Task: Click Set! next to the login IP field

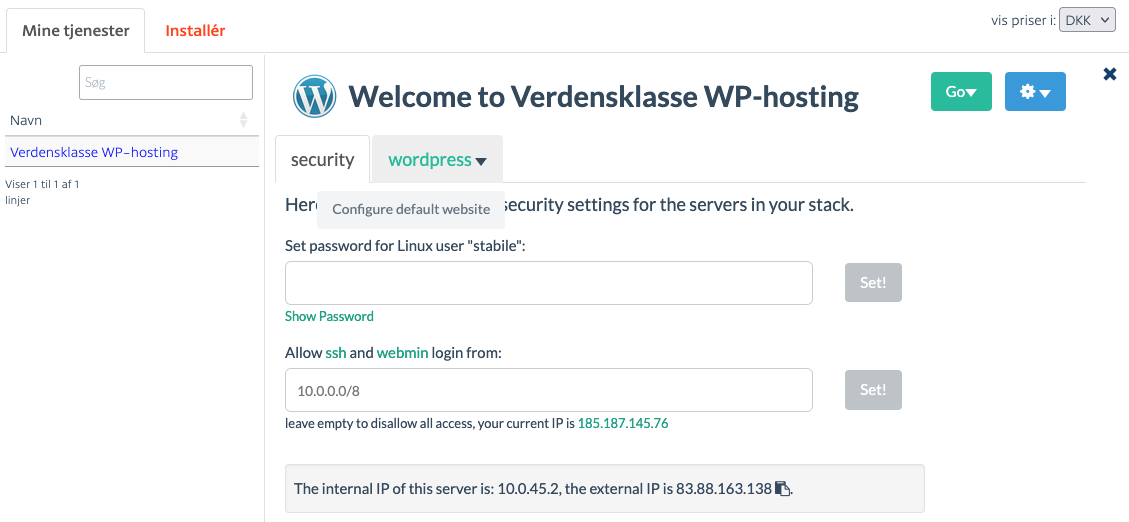Action: pos(873,390)
